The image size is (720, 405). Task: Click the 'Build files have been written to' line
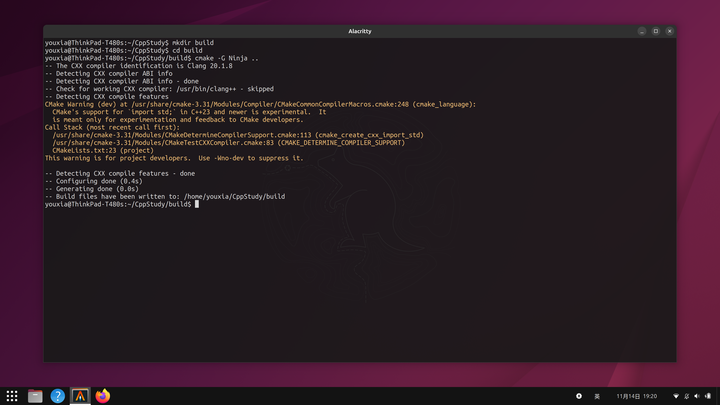point(165,197)
